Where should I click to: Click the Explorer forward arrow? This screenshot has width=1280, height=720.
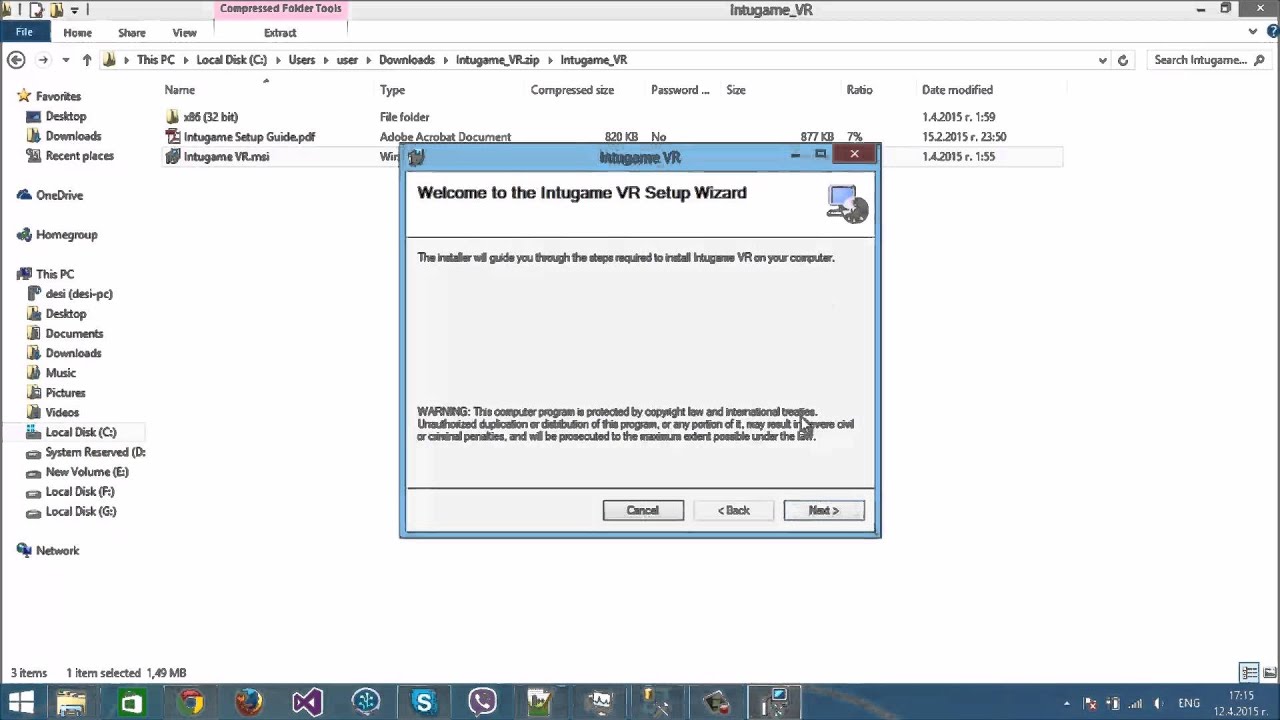point(43,60)
